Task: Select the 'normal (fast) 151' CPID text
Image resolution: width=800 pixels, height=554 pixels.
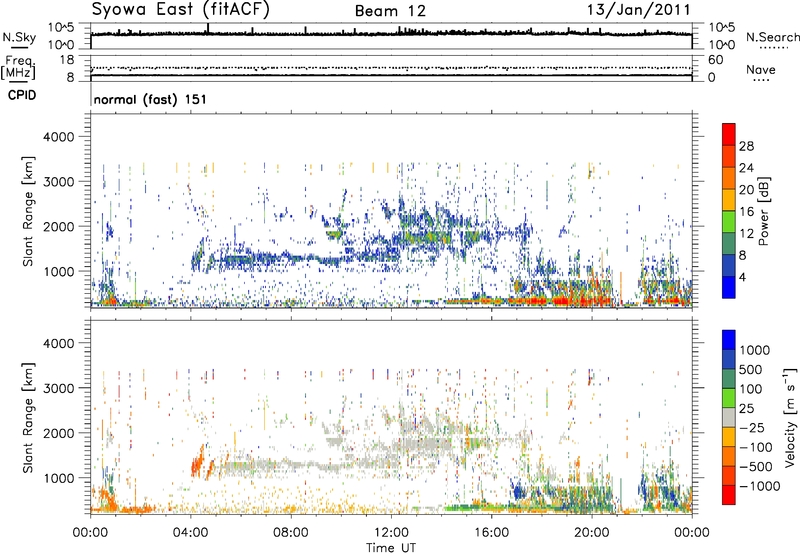Action: (150, 99)
